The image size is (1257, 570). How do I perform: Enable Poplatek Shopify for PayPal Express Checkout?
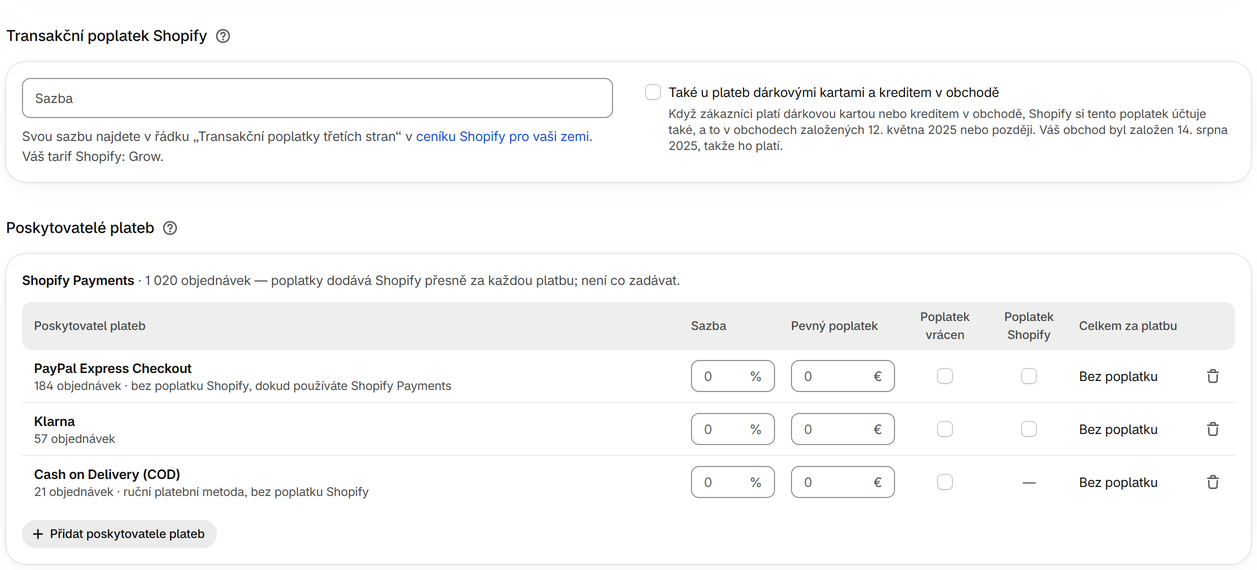[1029, 376]
